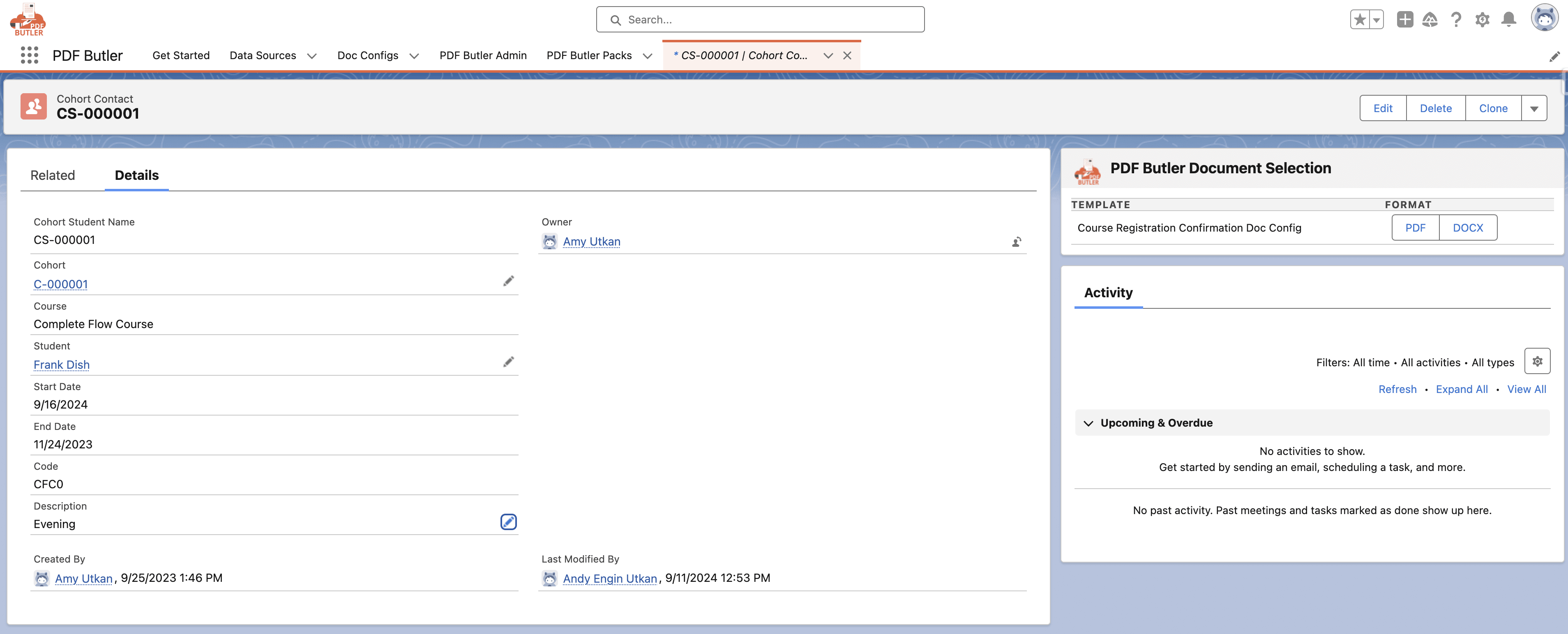This screenshot has width=1568, height=634.
Task: Open the more actions dropdown next to Clone
Action: (x=1534, y=108)
